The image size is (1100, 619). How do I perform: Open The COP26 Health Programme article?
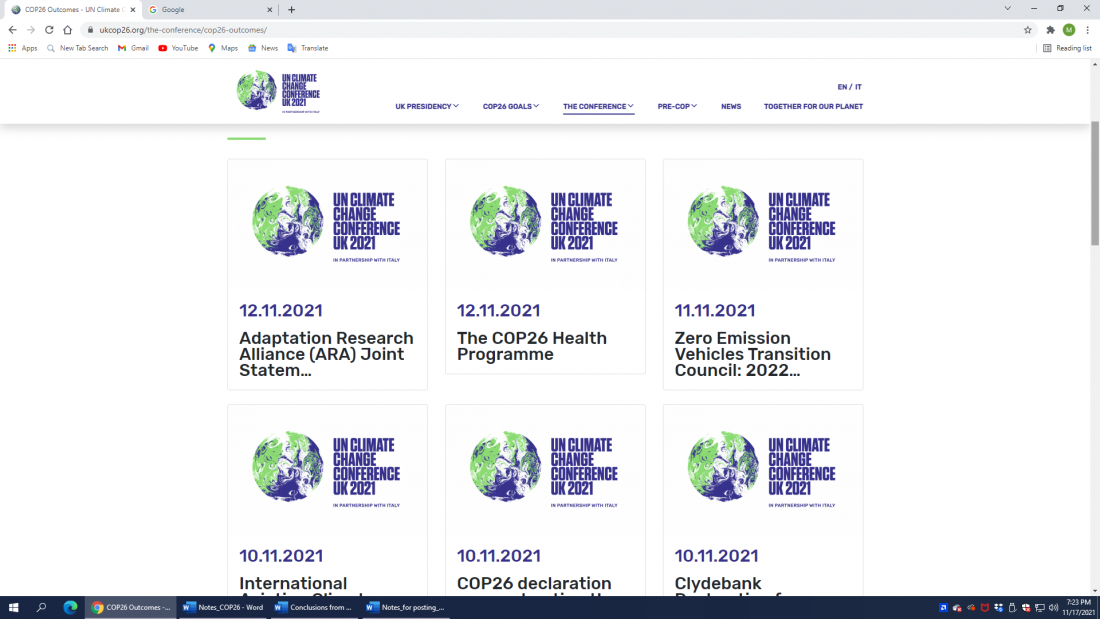pyautogui.click(x=532, y=346)
